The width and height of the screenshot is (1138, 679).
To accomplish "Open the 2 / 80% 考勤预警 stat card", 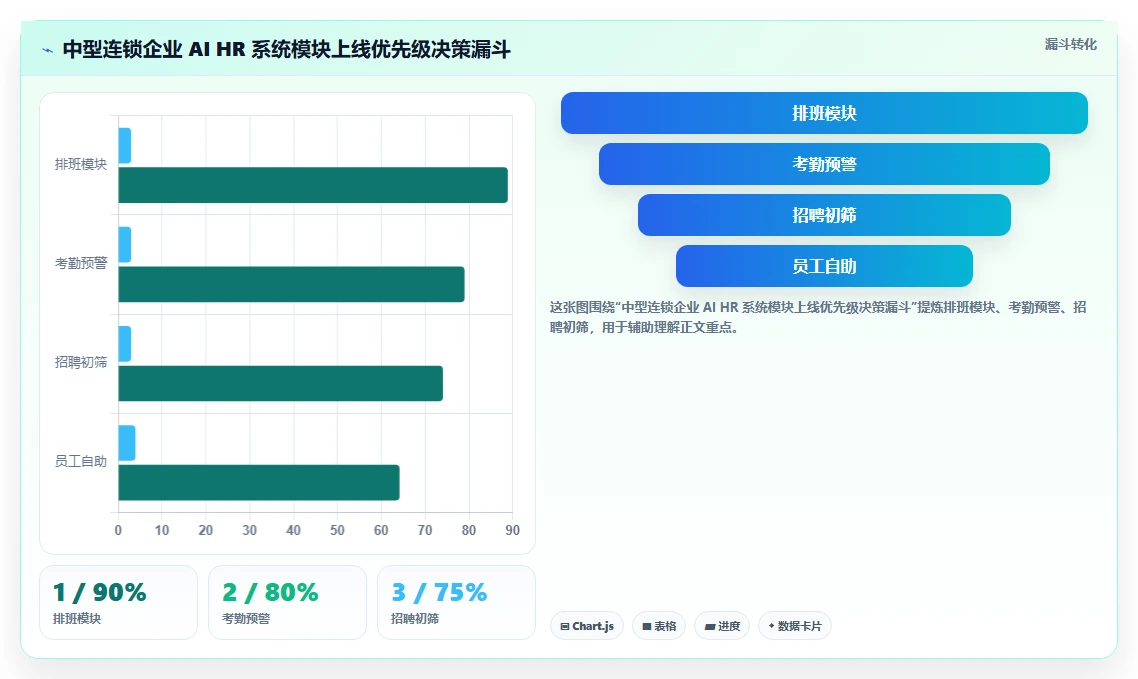I will pyautogui.click(x=287, y=603).
